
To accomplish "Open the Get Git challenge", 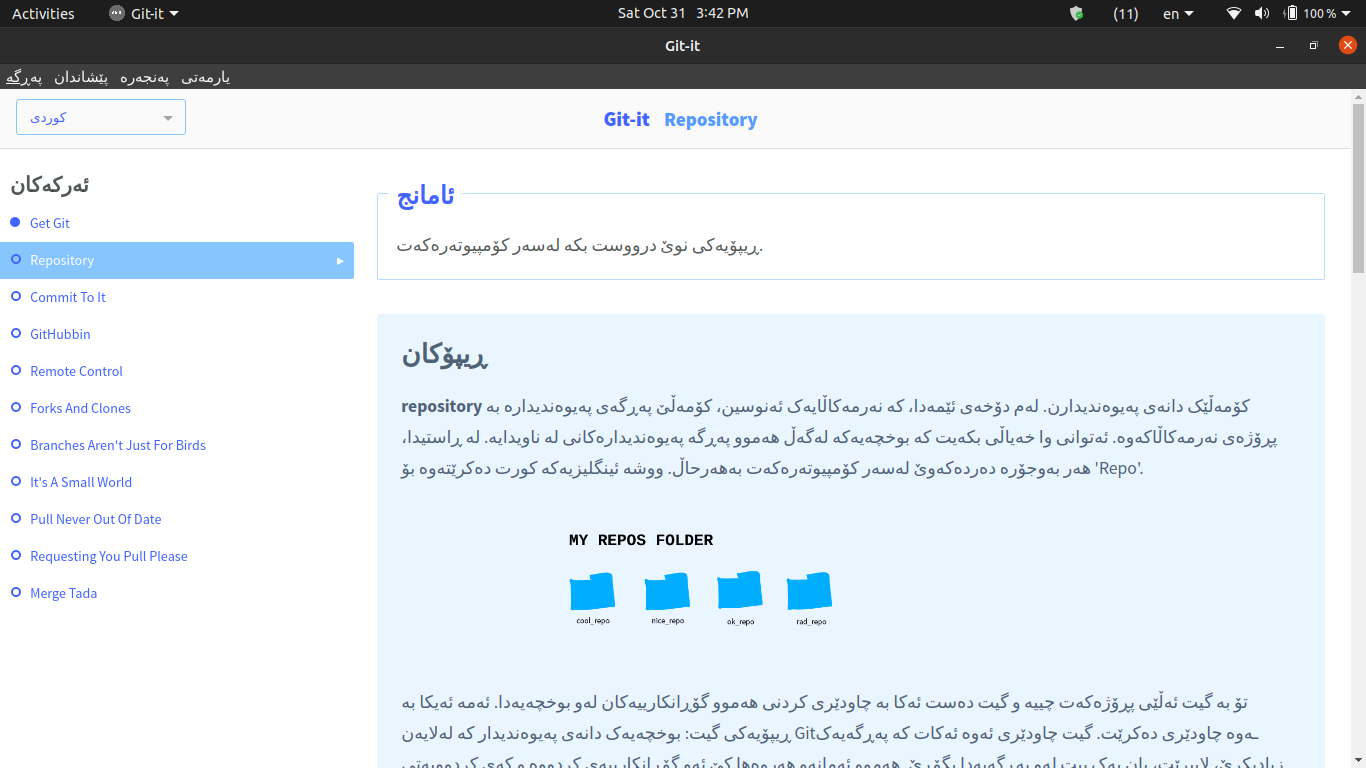I will [x=50, y=223].
